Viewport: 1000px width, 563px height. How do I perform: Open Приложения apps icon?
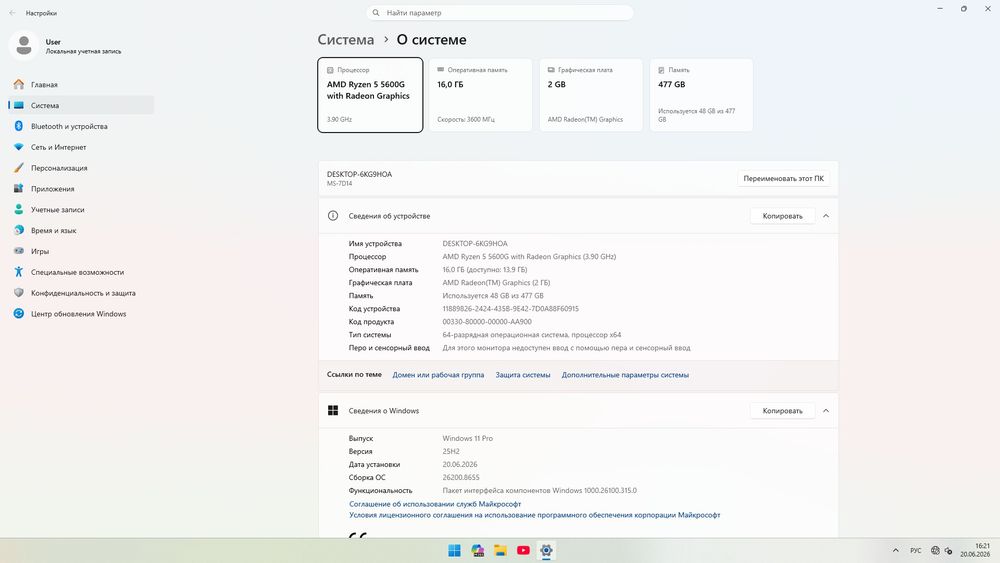tap(18, 189)
